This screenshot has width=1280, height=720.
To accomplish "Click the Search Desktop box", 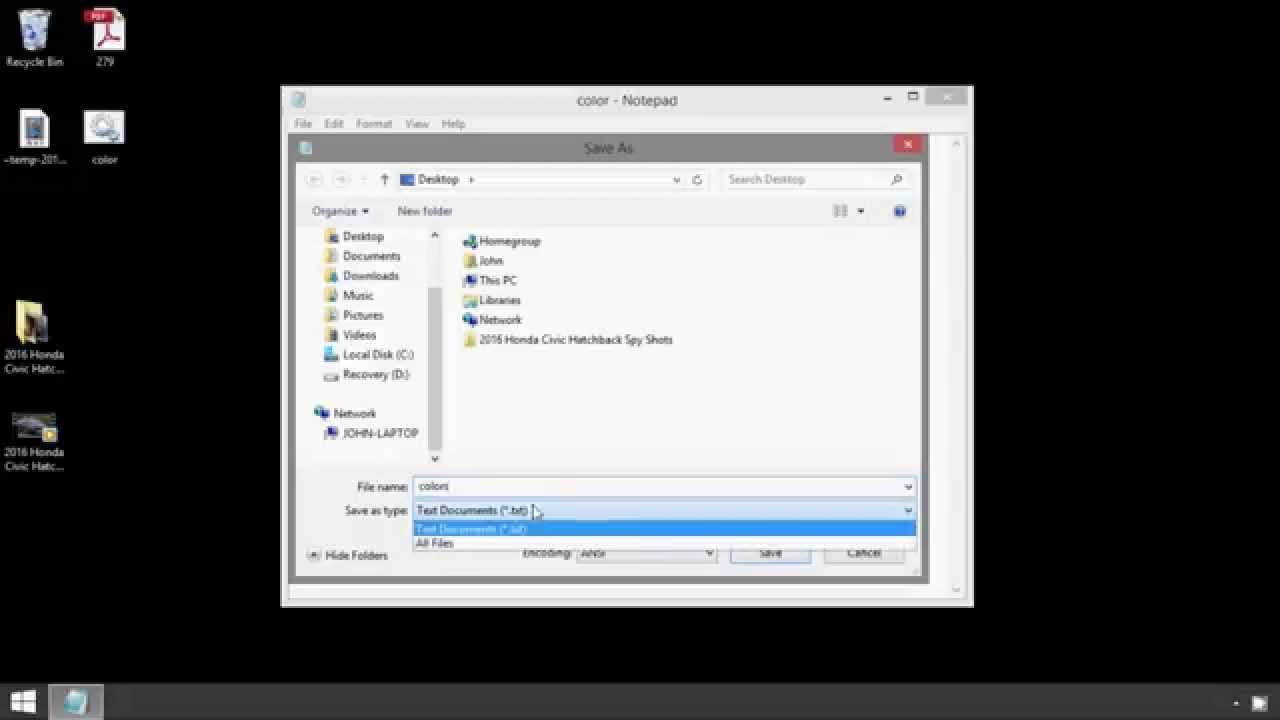I will 815,180.
